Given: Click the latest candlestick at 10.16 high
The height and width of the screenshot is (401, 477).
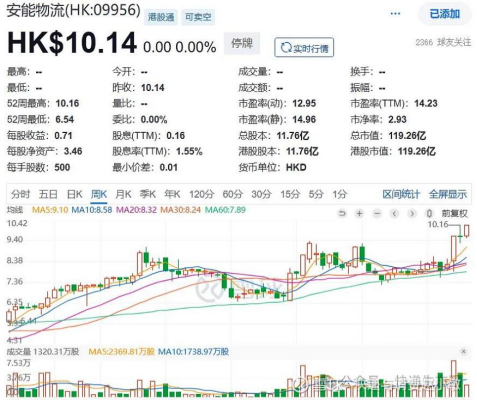Looking at the screenshot, I should pyautogui.click(x=467, y=231).
